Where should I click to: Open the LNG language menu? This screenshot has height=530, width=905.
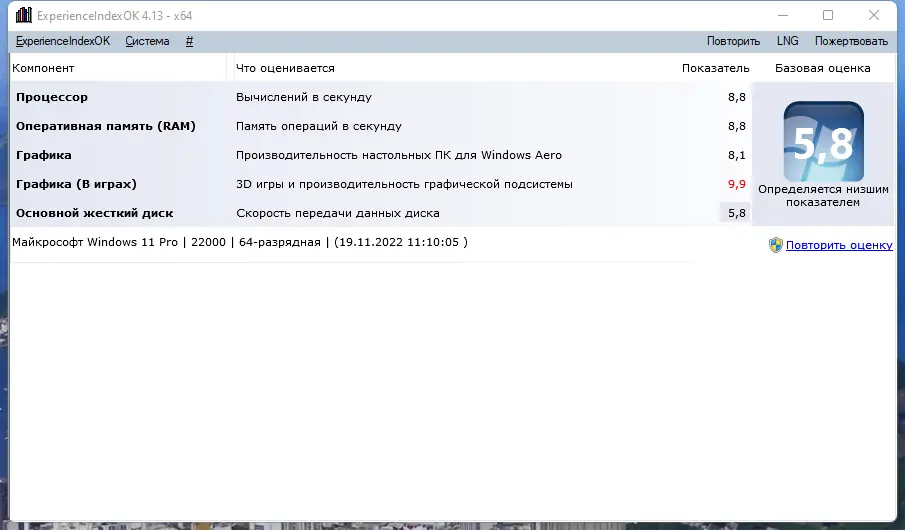pyautogui.click(x=787, y=41)
